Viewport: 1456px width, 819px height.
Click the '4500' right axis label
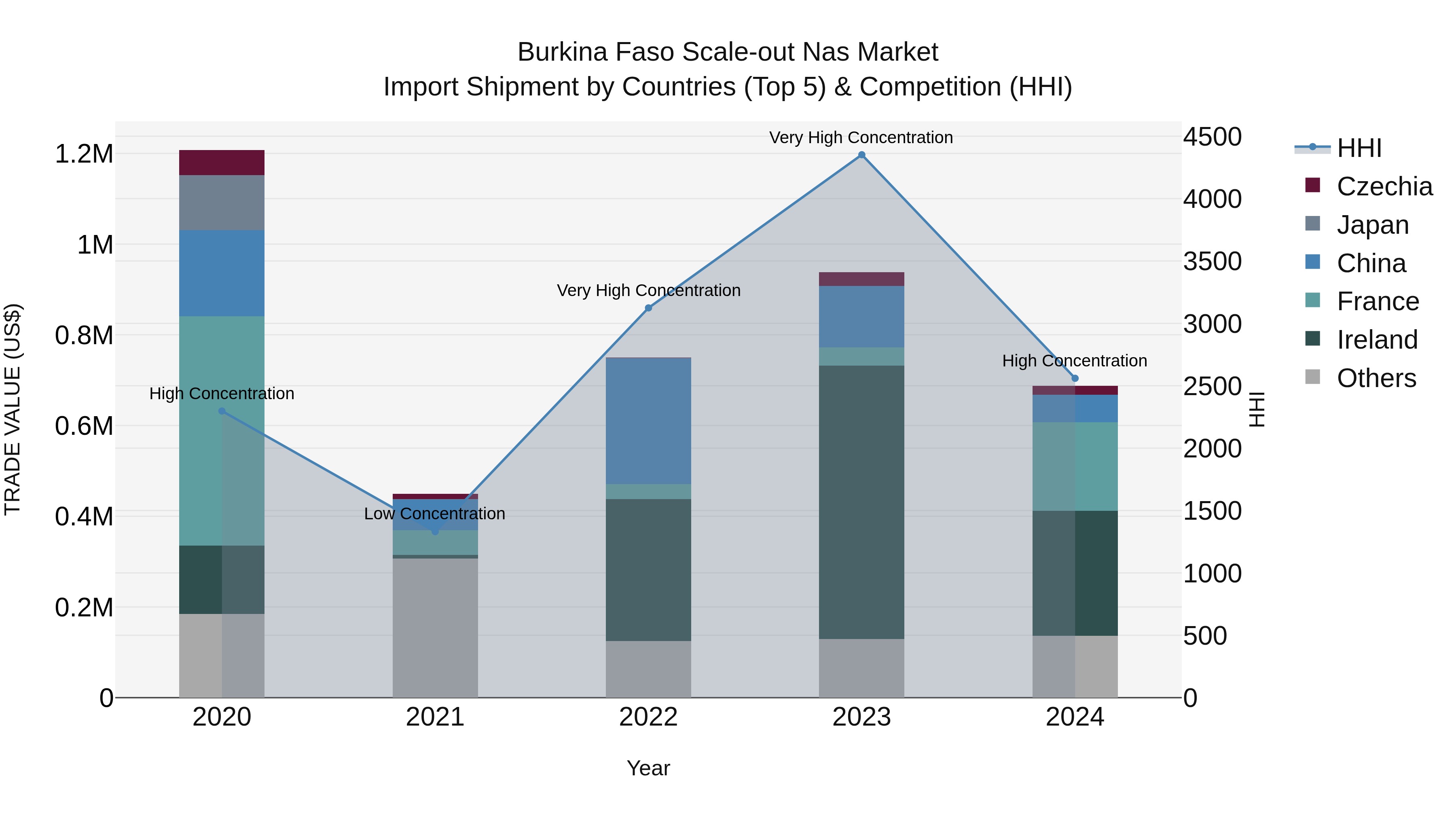coord(1213,137)
